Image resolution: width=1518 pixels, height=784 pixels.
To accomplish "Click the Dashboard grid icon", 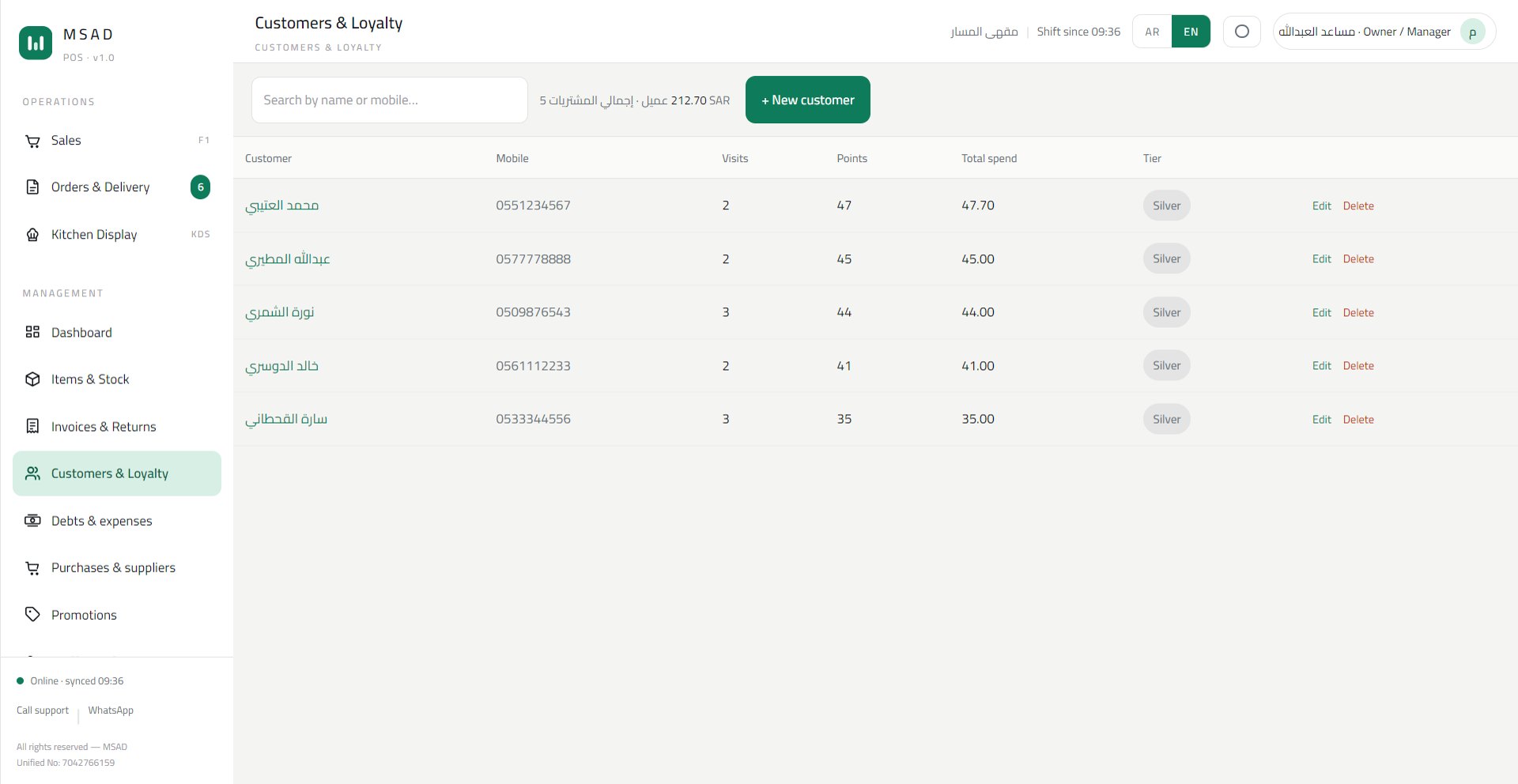I will [32, 332].
